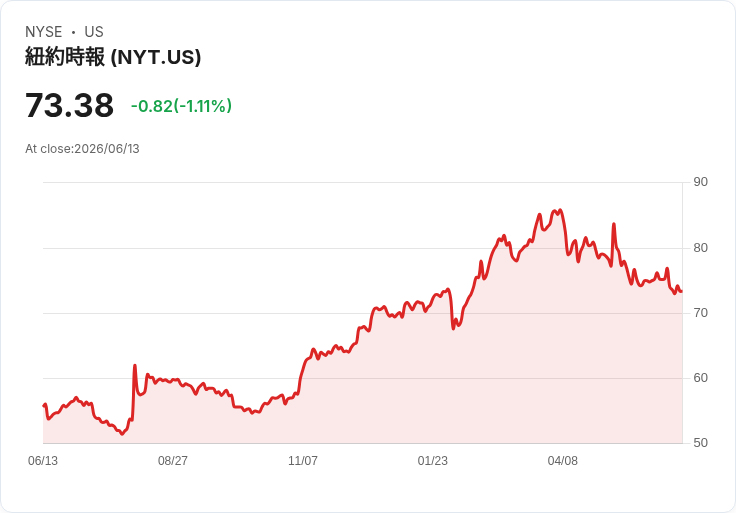Click the NYSE exchange label
This screenshot has height=513, width=736.
click(x=44, y=32)
